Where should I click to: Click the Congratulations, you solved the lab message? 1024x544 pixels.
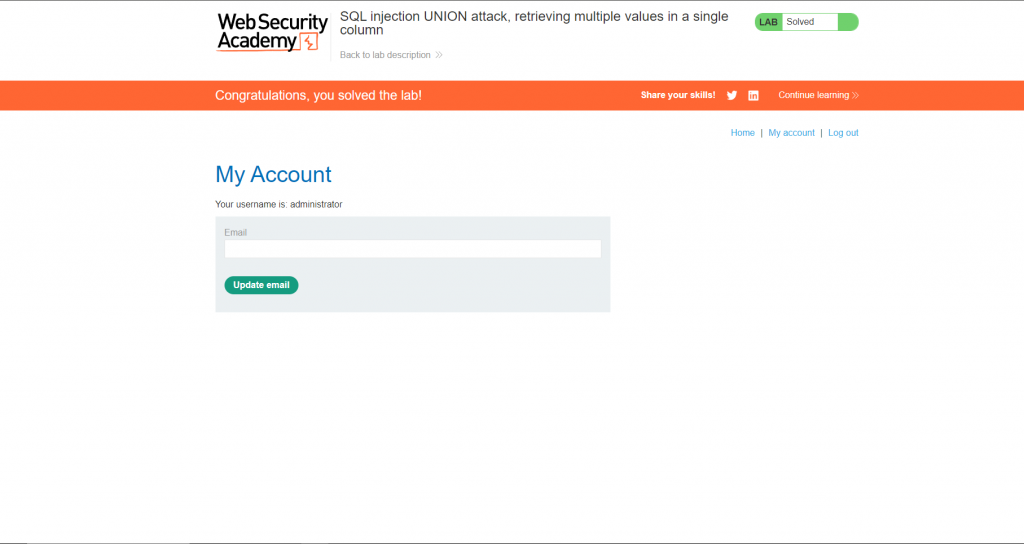[x=318, y=95]
